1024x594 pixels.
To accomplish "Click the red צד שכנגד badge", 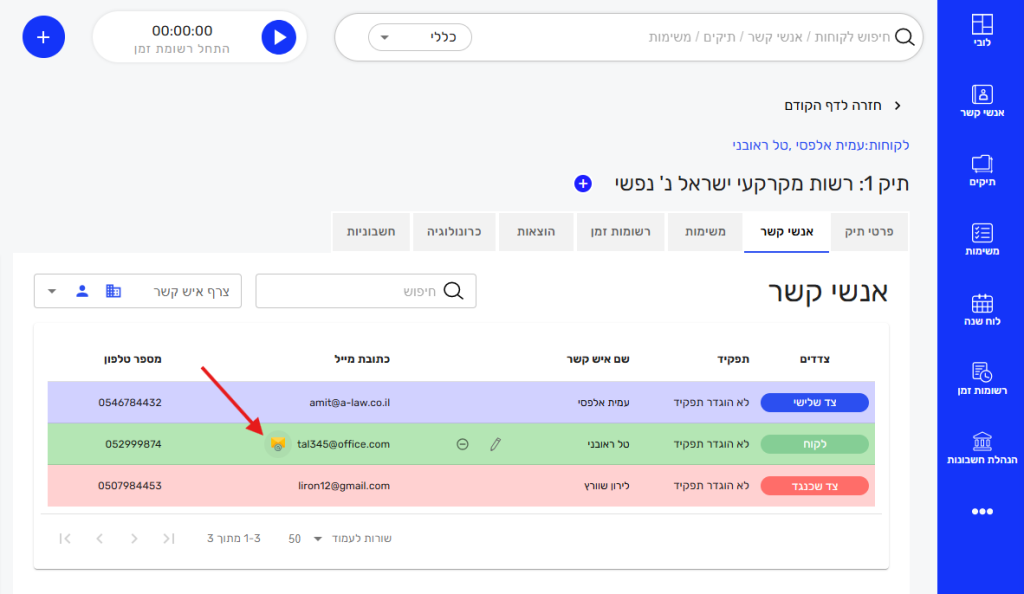I will [x=814, y=486].
